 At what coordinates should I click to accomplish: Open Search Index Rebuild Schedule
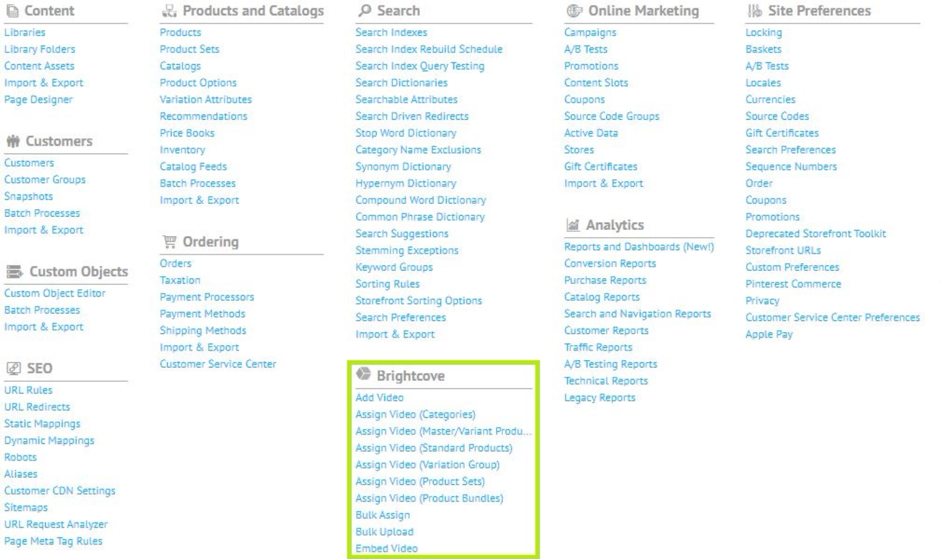click(x=428, y=49)
